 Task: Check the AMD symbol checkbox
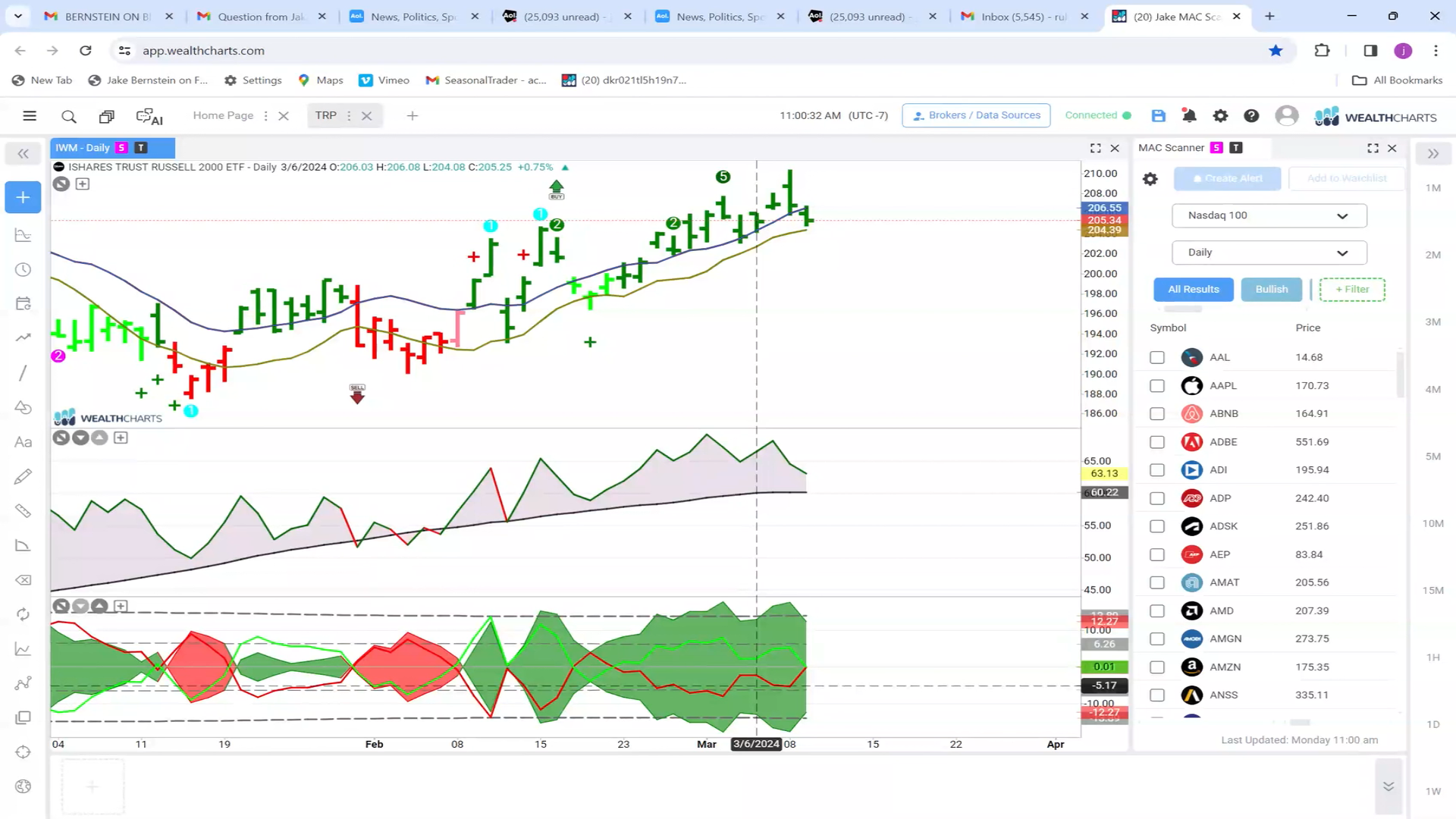pos(1156,610)
